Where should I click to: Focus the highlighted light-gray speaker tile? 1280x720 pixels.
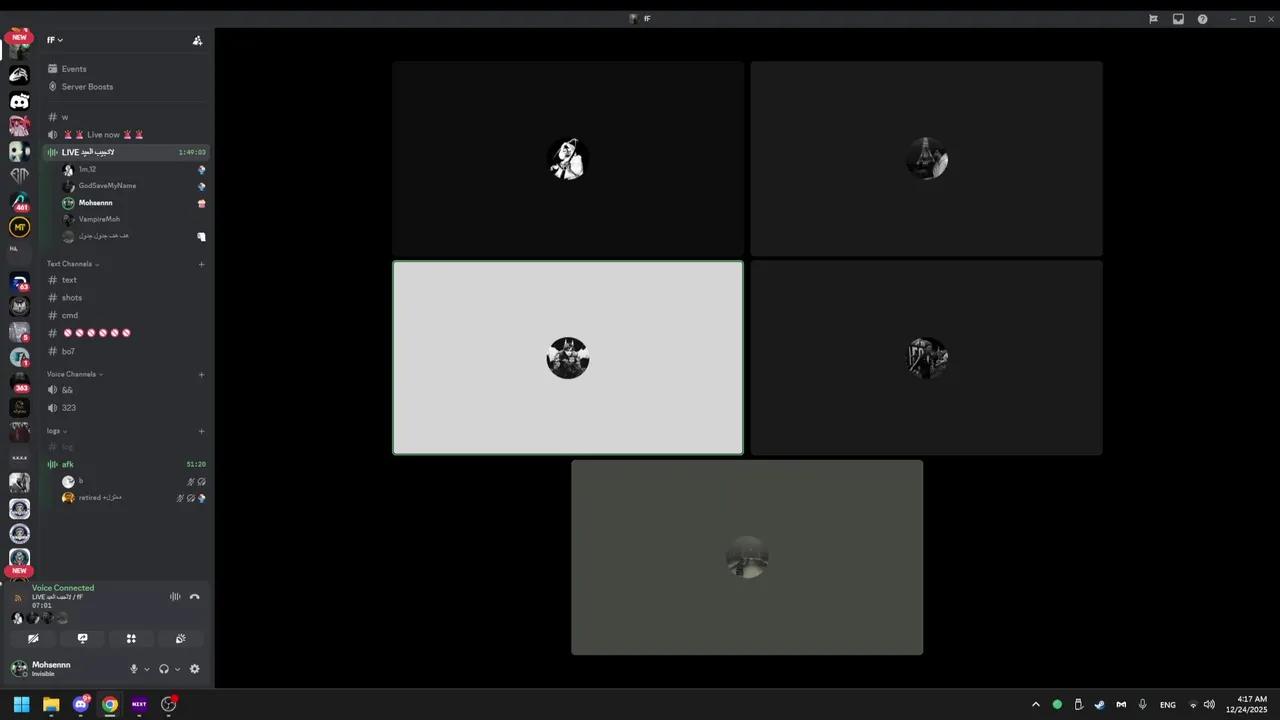click(568, 358)
